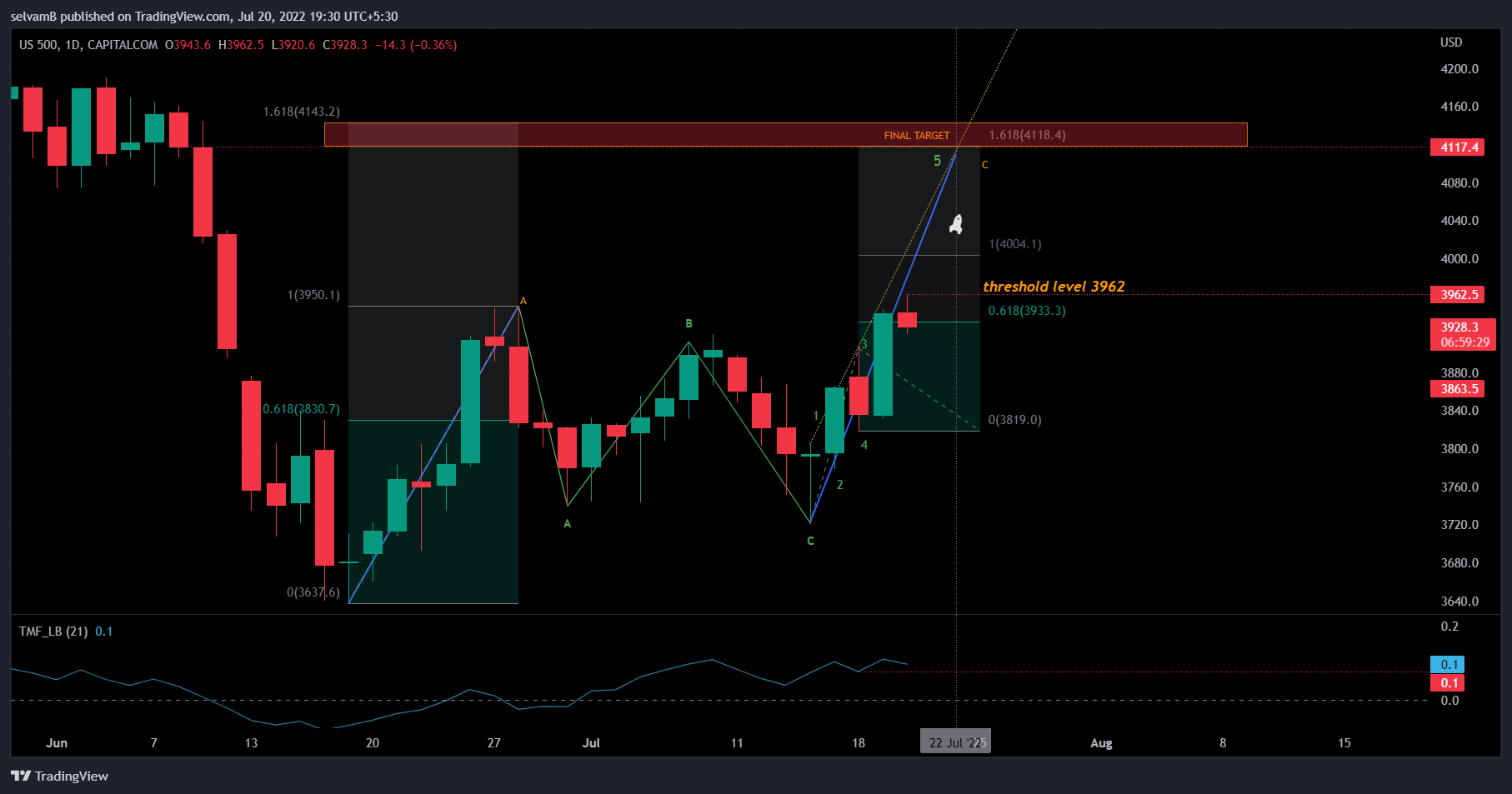Click the 0(3637.6) Fibonacci level label
This screenshot has height=794, width=1512.
click(313, 592)
